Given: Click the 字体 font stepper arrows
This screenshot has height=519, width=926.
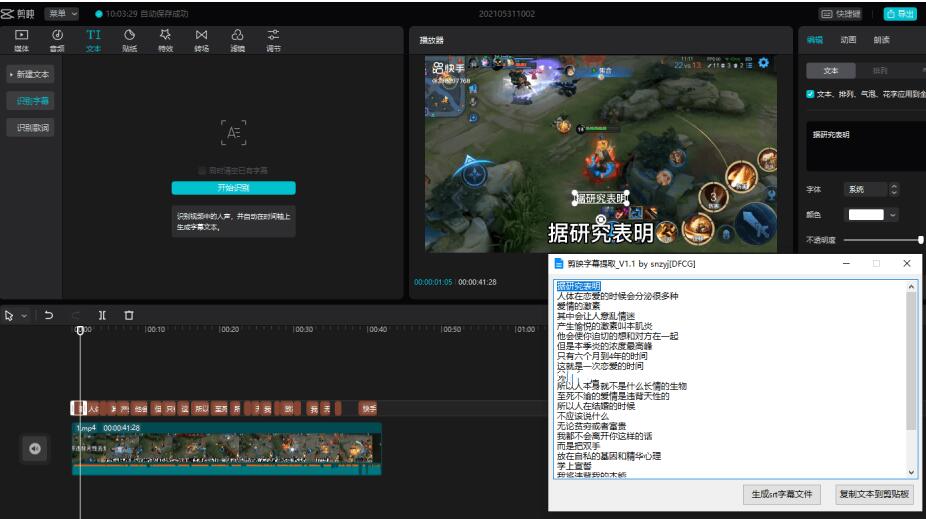Looking at the screenshot, I should pyautogui.click(x=894, y=190).
